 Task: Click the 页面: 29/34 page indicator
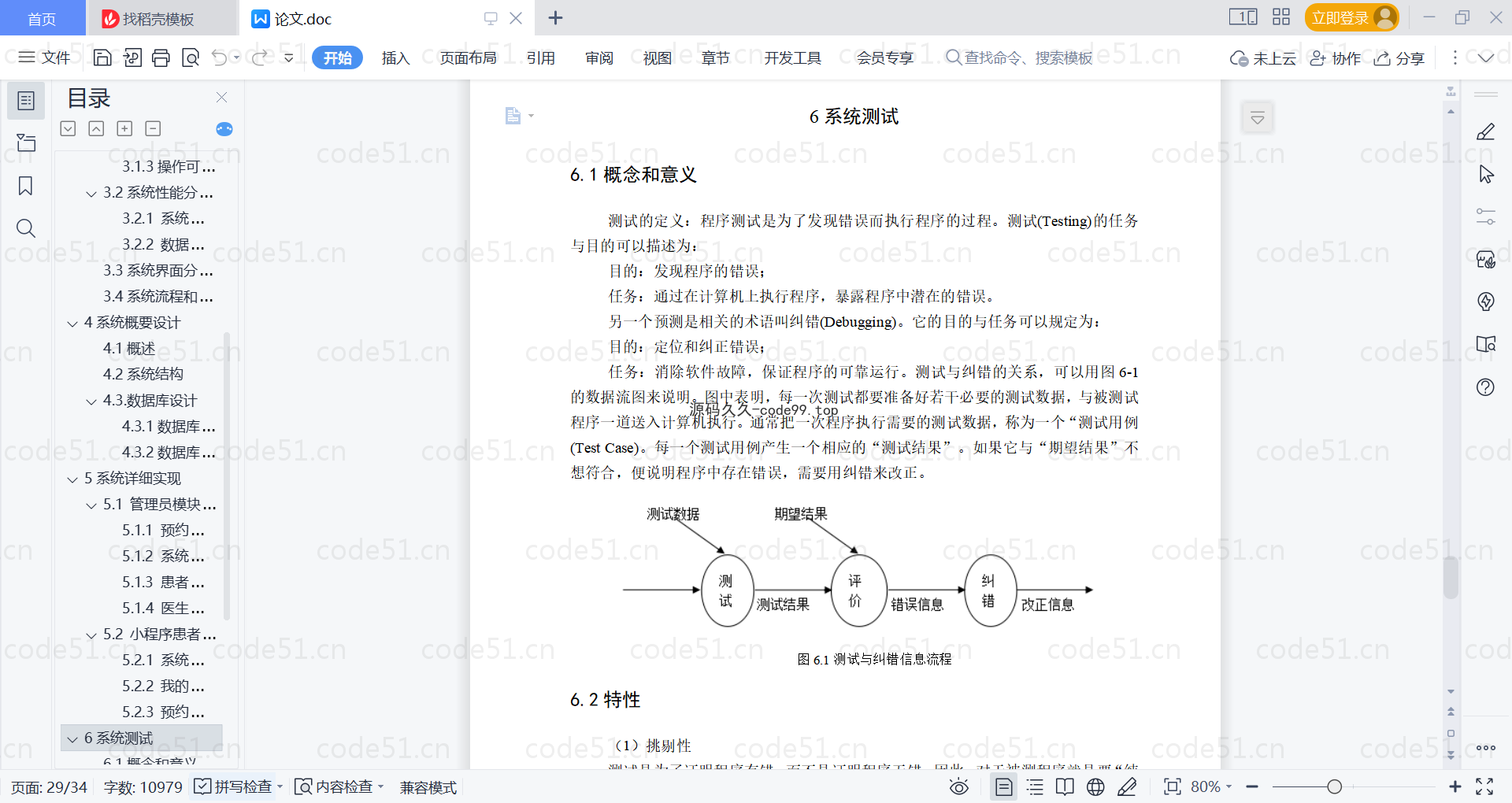[x=49, y=786]
